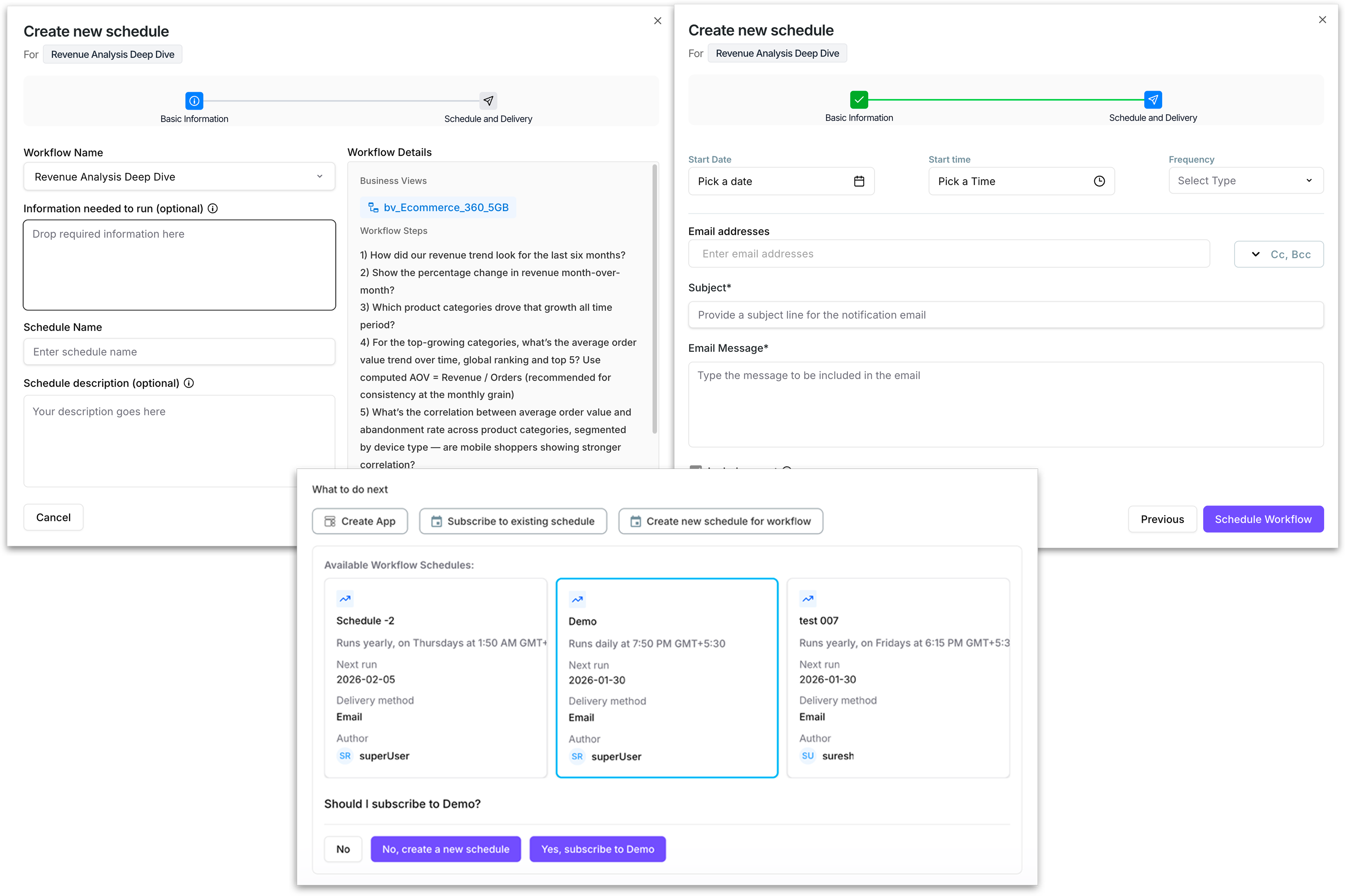Screen dimensions: 1345x896
Task: Click the info icon beside Information needed to run
Action: coord(212,209)
